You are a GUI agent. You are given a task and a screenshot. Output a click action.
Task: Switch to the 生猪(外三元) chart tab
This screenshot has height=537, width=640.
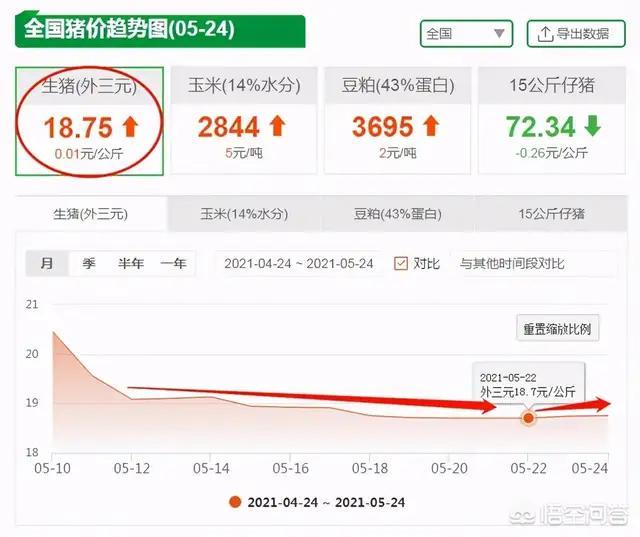(x=91, y=214)
